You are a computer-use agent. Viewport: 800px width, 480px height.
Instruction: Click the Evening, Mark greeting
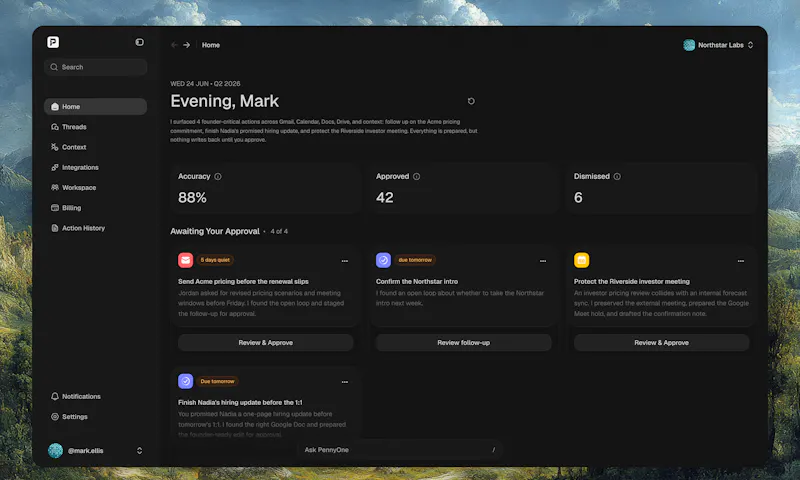[x=224, y=101]
